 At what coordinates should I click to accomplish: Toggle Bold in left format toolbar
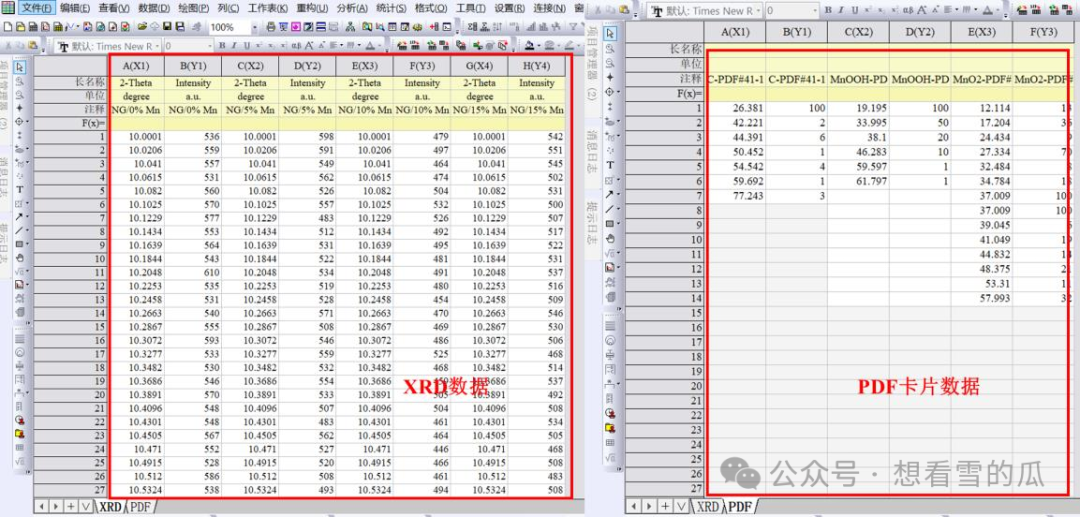click(222, 46)
